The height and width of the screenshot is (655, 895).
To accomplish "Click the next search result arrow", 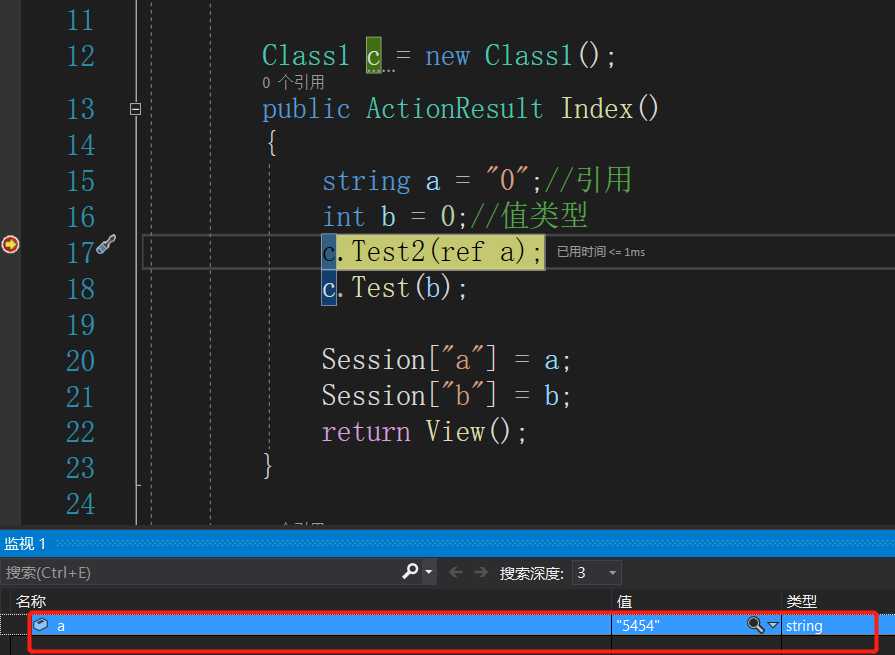I will click(481, 572).
